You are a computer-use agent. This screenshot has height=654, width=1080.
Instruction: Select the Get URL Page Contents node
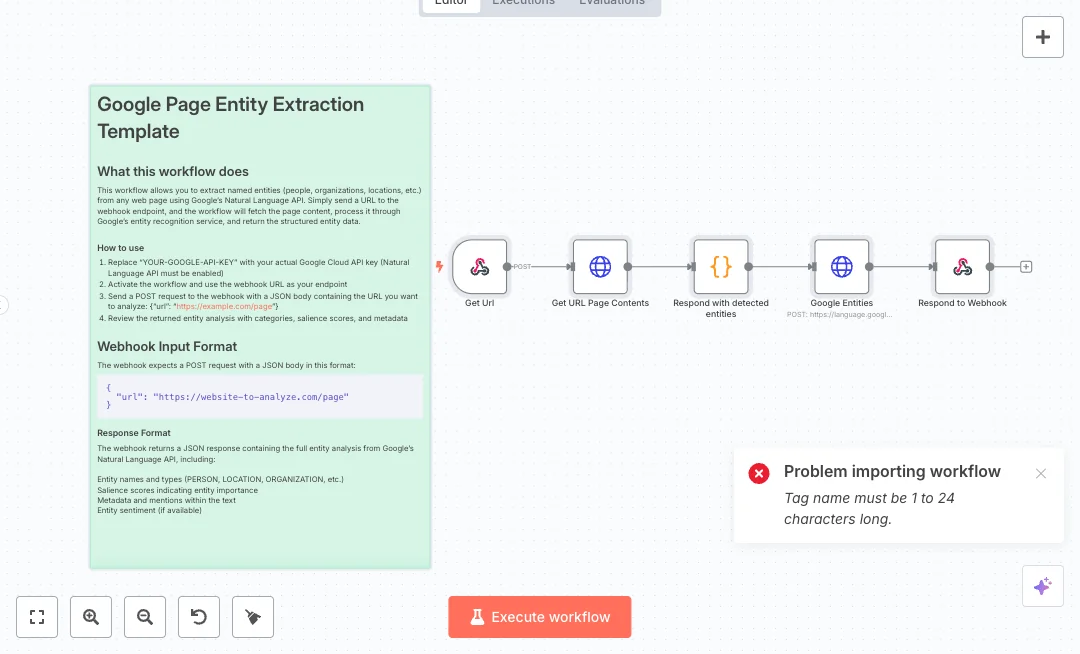click(x=600, y=267)
